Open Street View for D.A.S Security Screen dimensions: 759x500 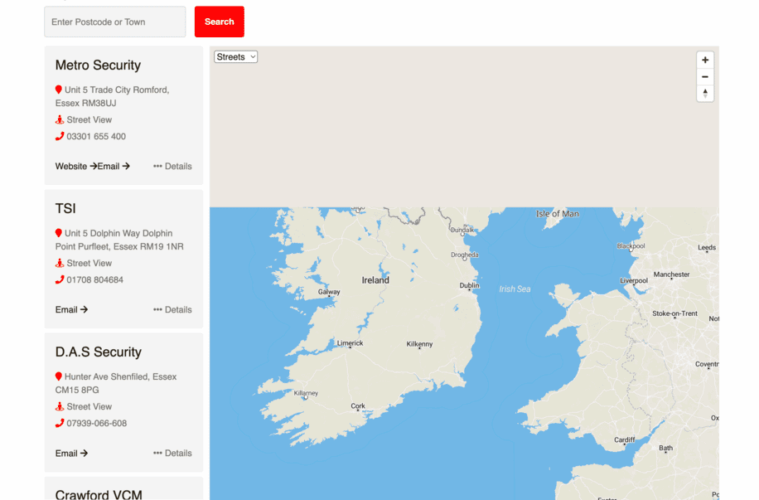(x=89, y=407)
